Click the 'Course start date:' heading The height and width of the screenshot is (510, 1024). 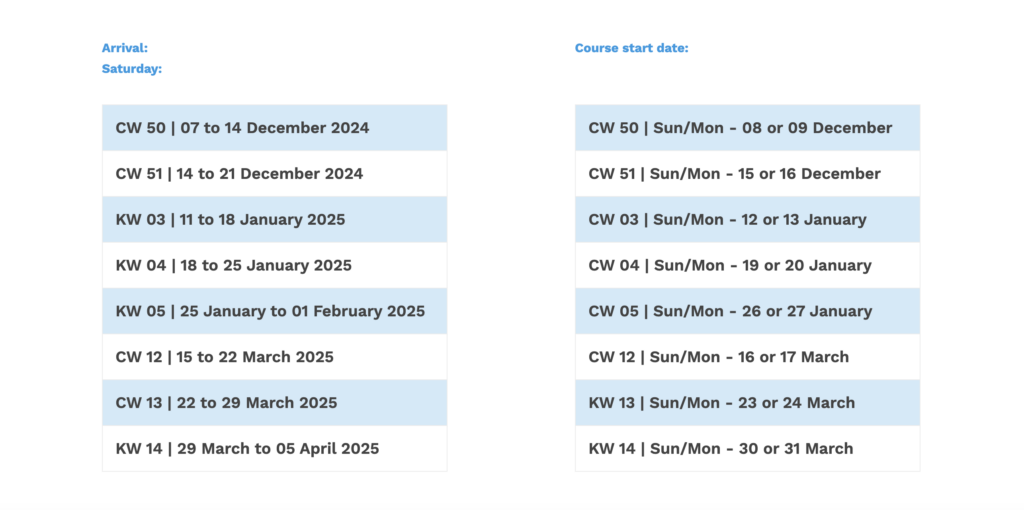coord(631,48)
